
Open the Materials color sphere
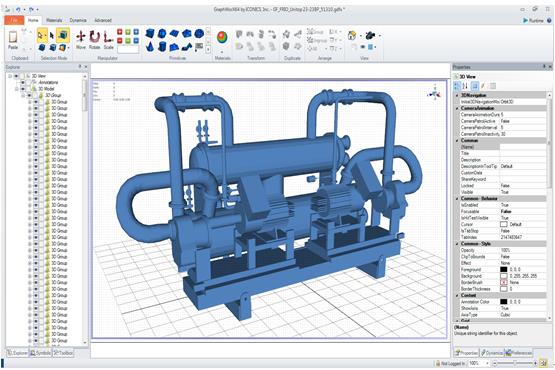[222, 37]
